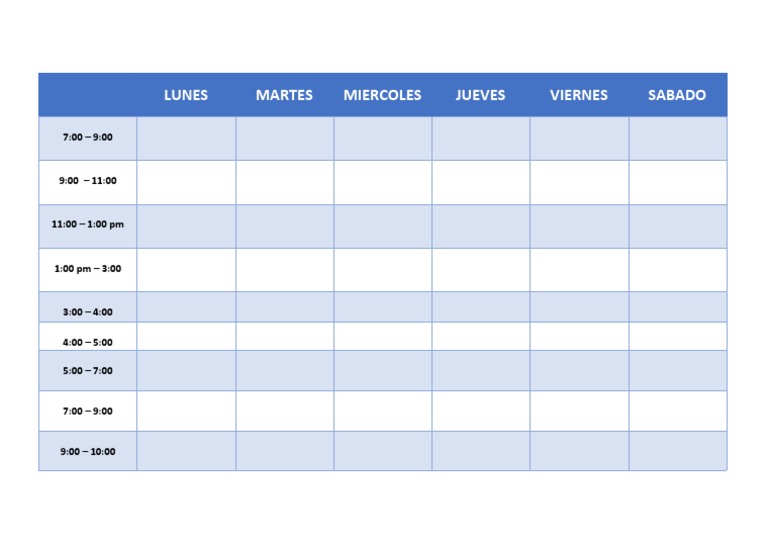This screenshot has height=543, width=768.
Task: Select the 11:00 – 1:00 pm time label
Action: (x=88, y=225)
